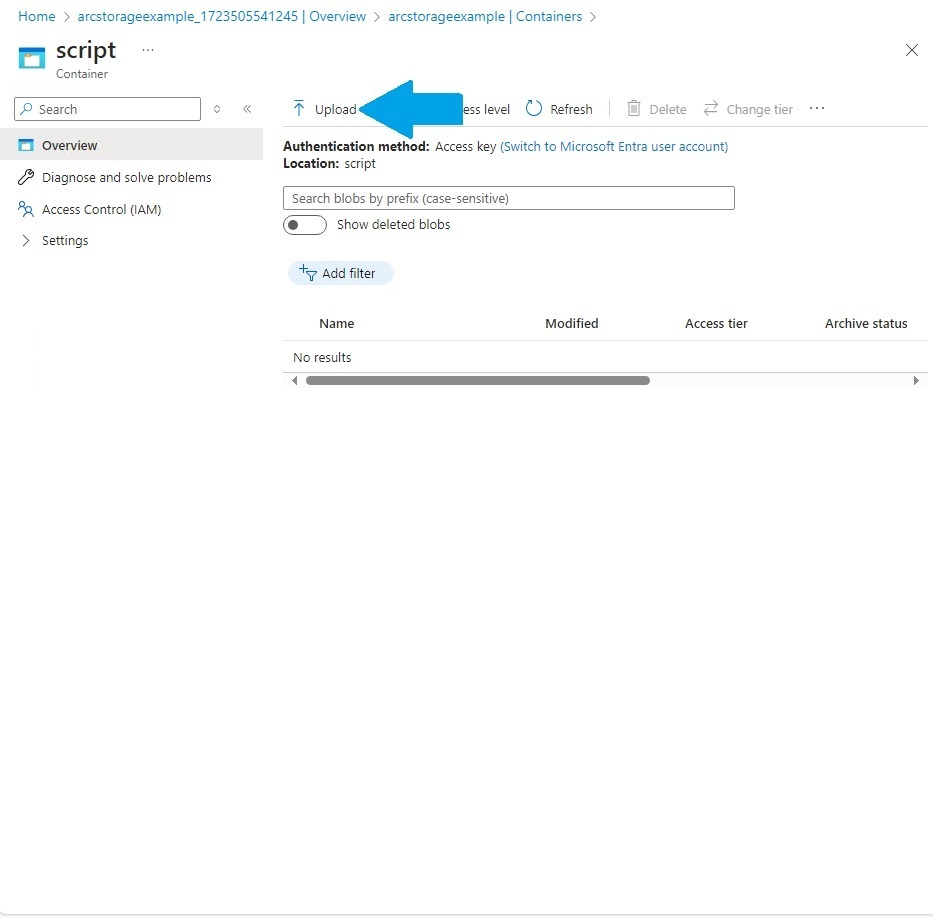Click the Refresh circular arrow icon

click(534, 109)
